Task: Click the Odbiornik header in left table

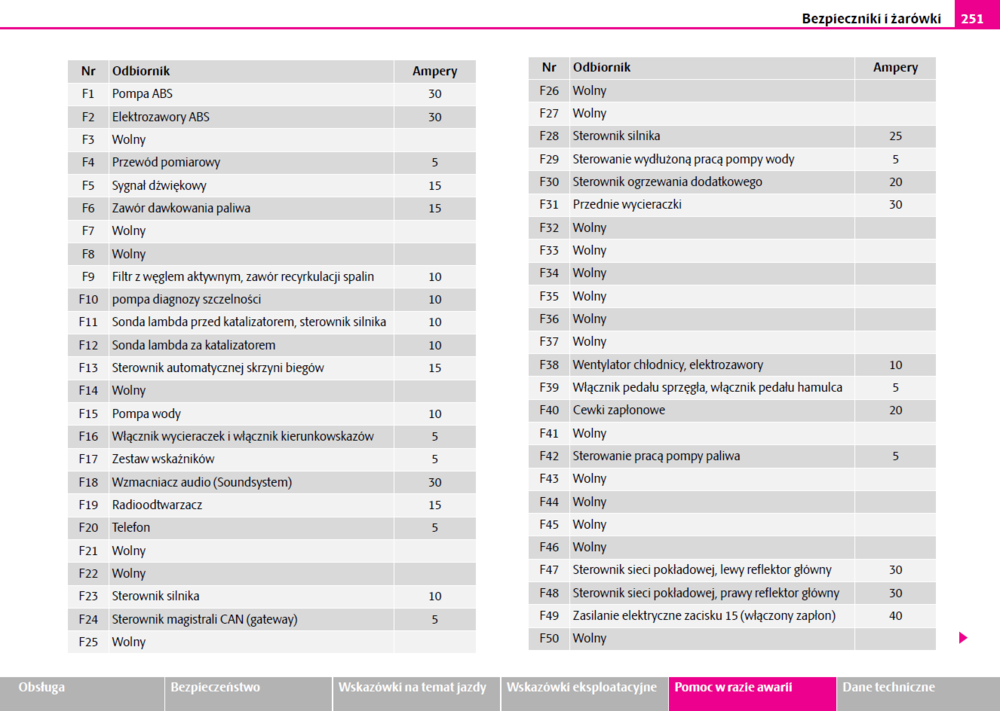Action: click(x=141, y=71)
